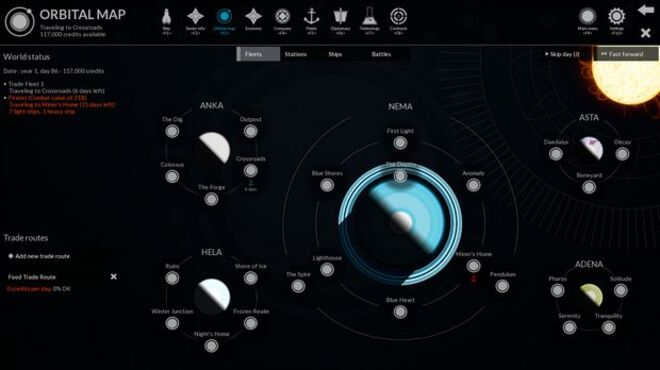Screen dimensions: 660x370
Task: Delete the Food Trade Route
Action: coord(113,277)
